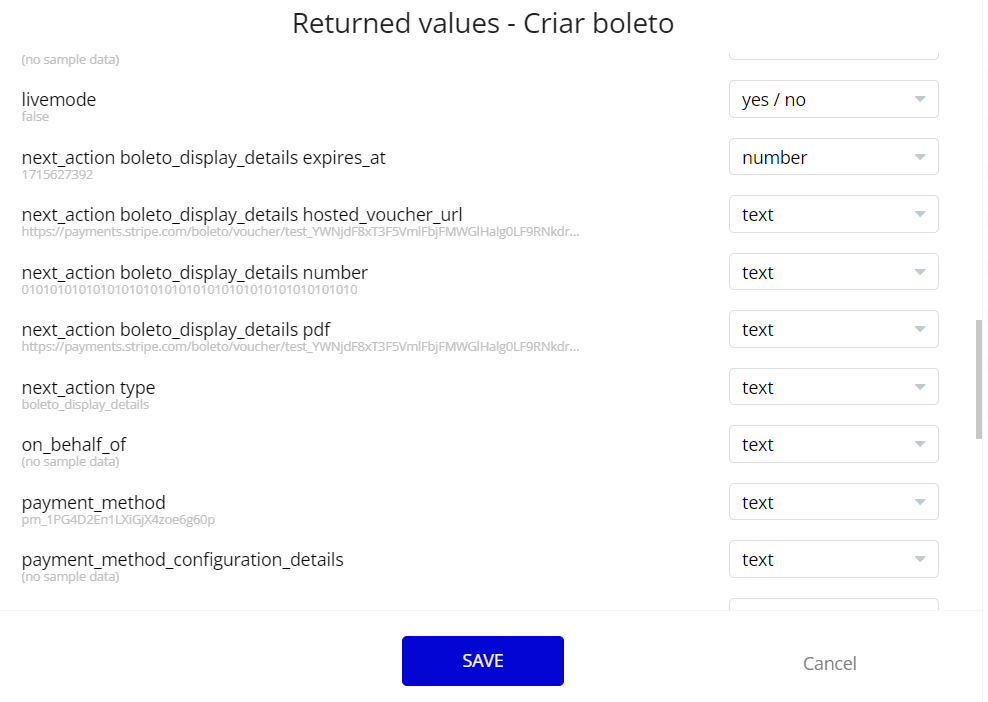Open the payment_method type dropdown
Image resolution: width=988 pixels, height=702 pixels.
click(833, 502)
